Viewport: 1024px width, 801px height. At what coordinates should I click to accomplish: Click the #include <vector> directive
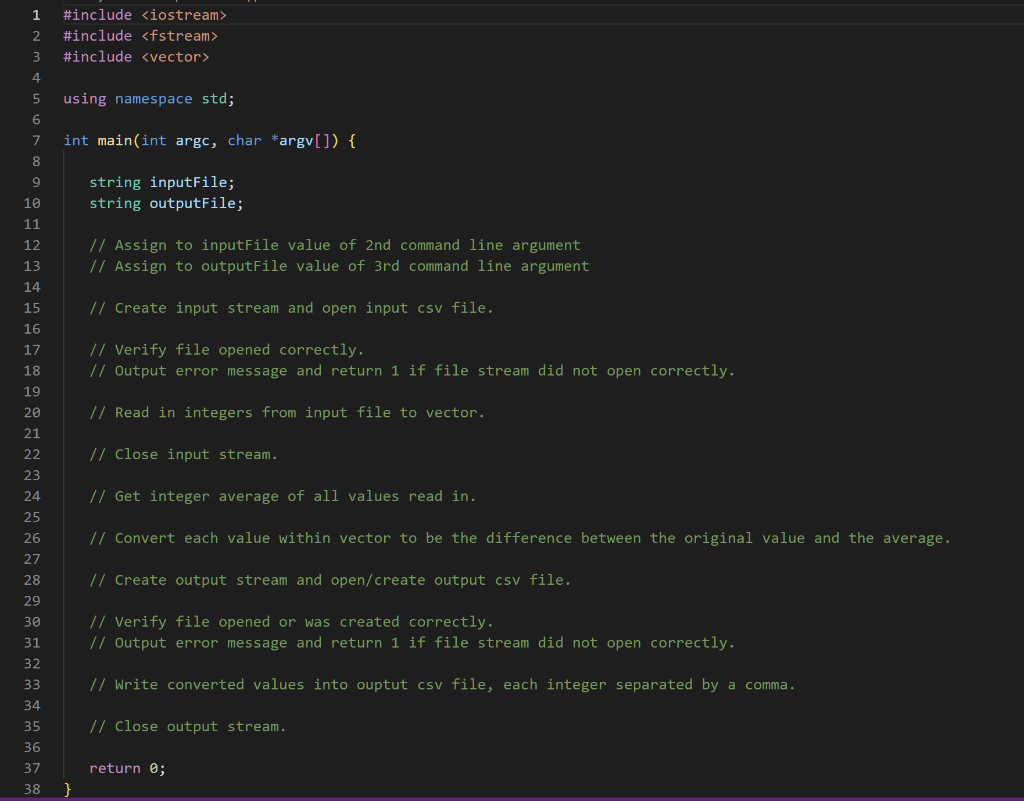pos(136,56)
